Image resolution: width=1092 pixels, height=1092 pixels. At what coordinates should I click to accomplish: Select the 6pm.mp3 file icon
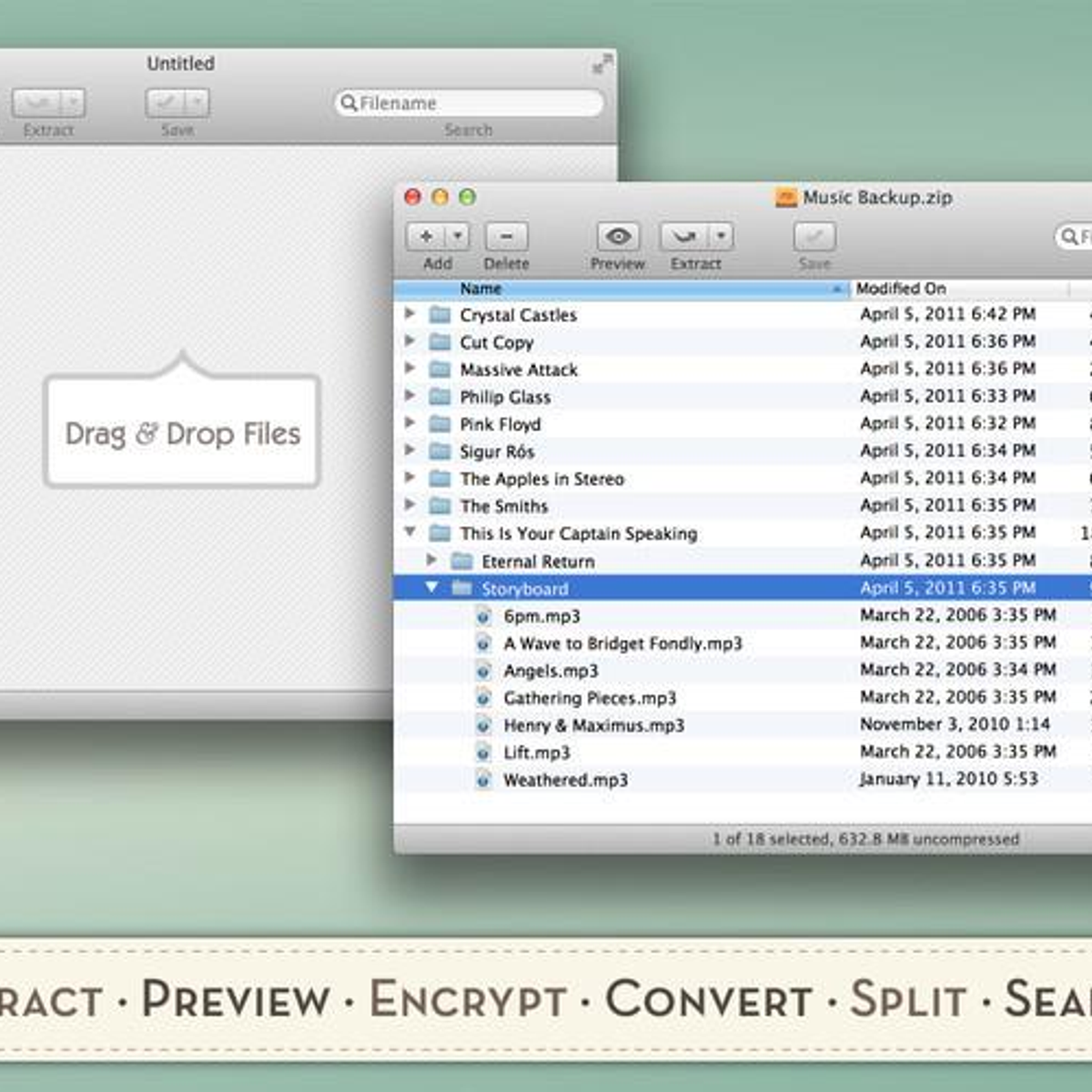click(484, 616)
